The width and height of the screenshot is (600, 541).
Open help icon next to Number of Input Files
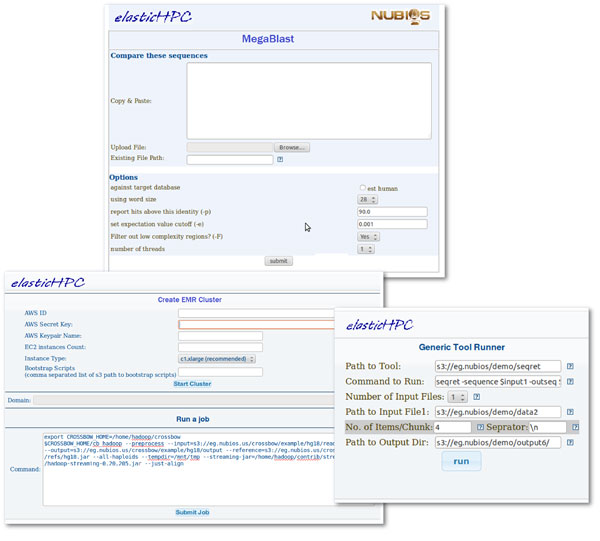coord(476,397)
